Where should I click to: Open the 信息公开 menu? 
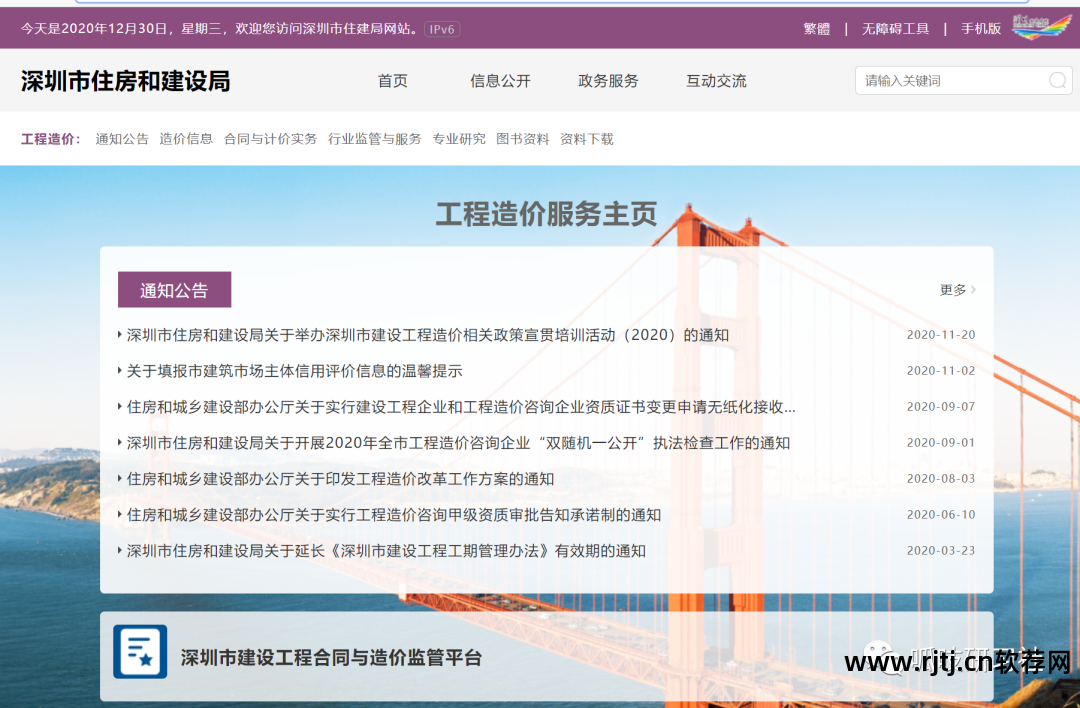coord(500,81)
